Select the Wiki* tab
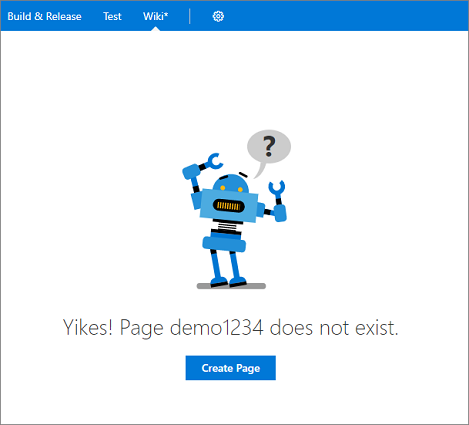Screen dimensions: 469x425 click(x=156, y=16)
